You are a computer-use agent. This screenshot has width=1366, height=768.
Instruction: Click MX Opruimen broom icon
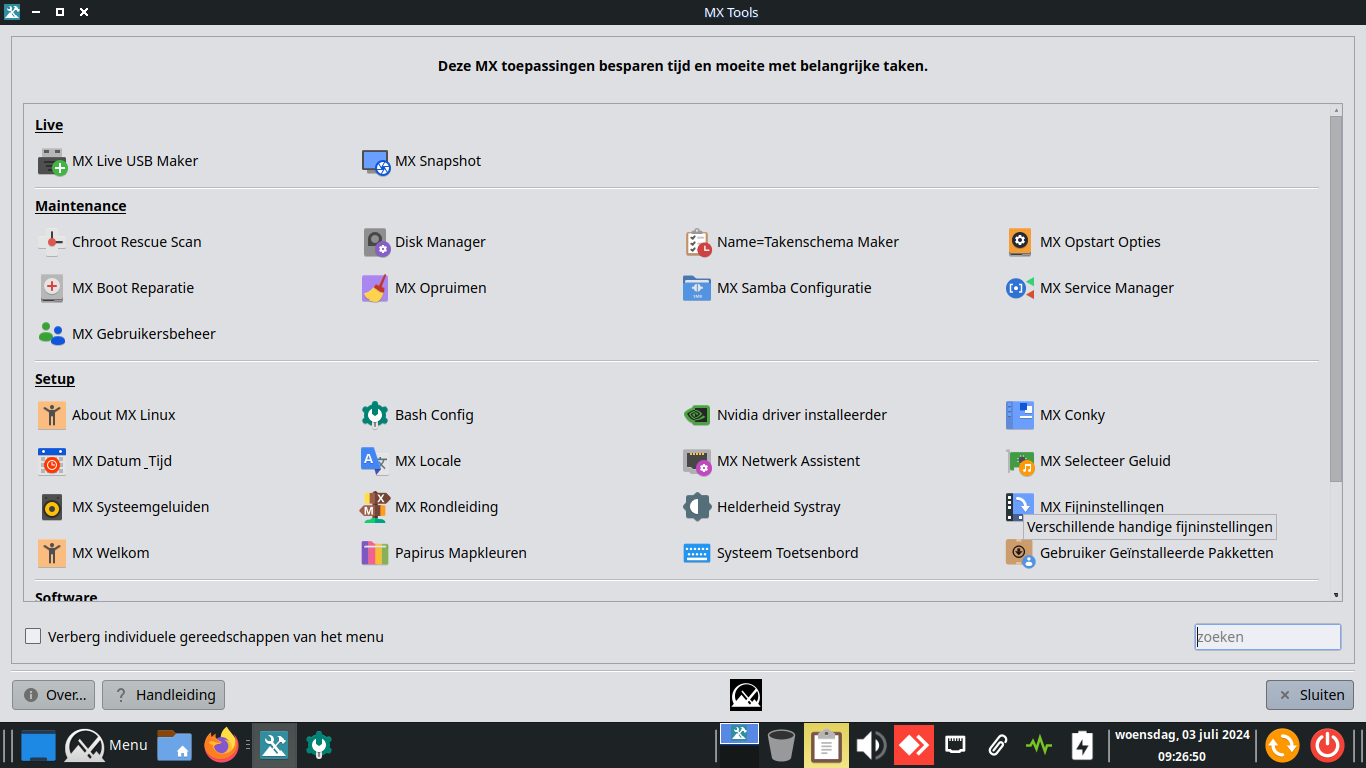click(x=375, y=289)
